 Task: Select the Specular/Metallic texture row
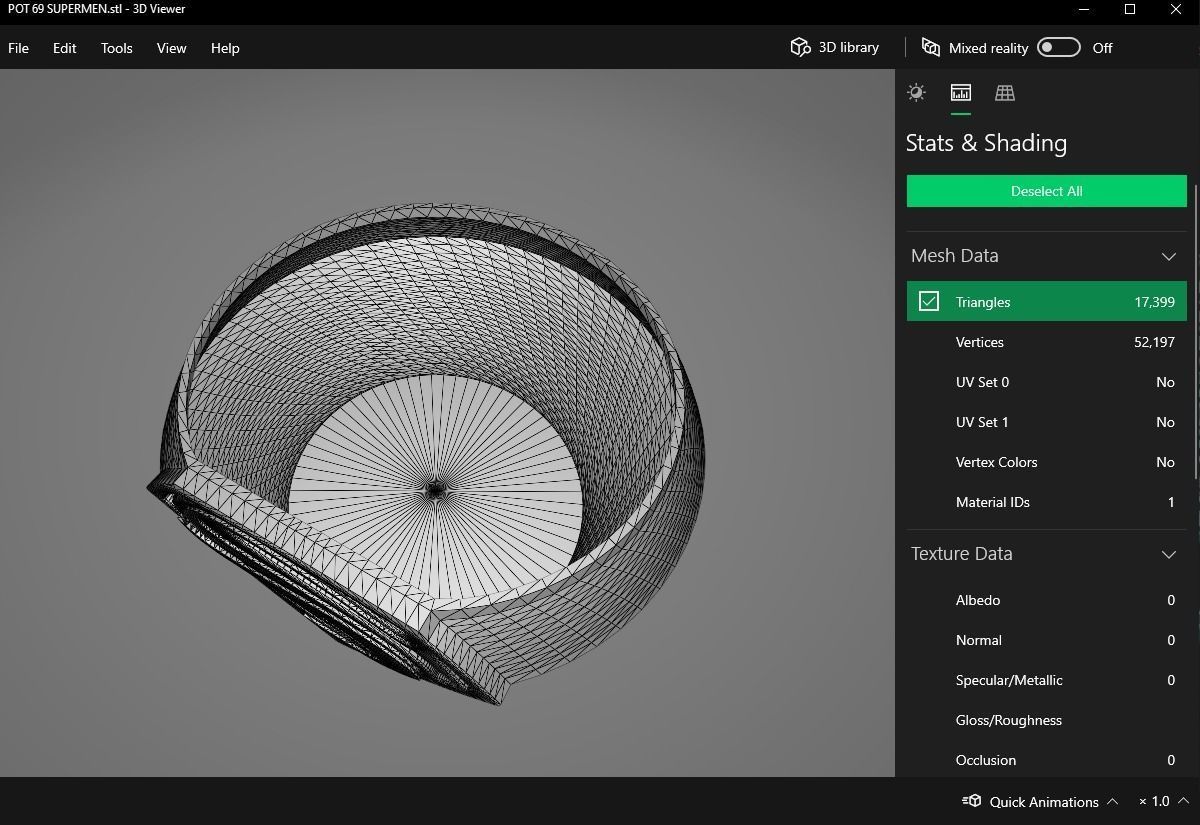click(x=1047, y=680)
